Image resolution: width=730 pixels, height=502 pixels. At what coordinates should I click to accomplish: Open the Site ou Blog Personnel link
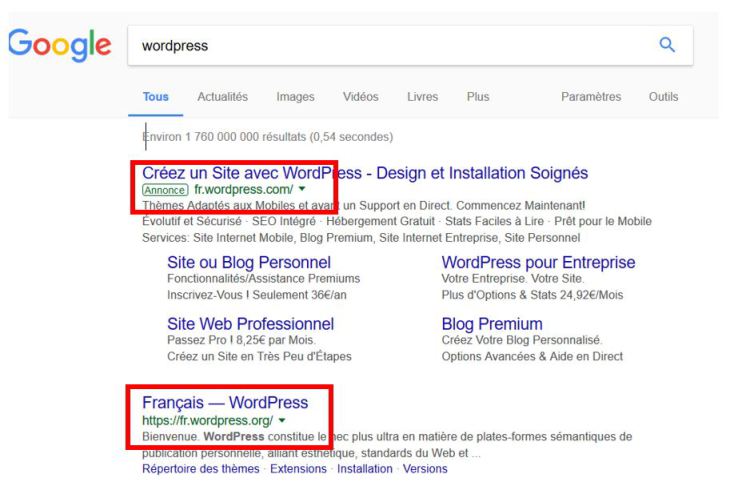(x=249, y=263)
